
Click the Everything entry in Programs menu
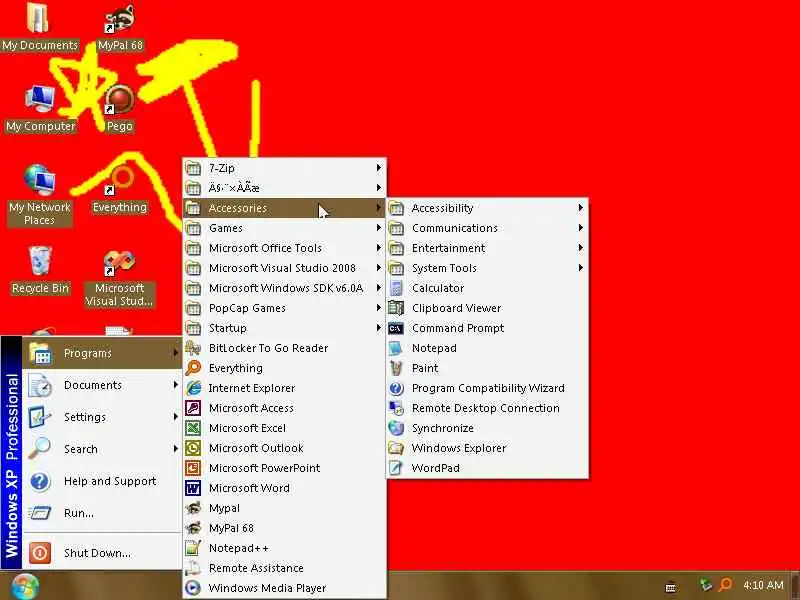(x=284, y=368)
